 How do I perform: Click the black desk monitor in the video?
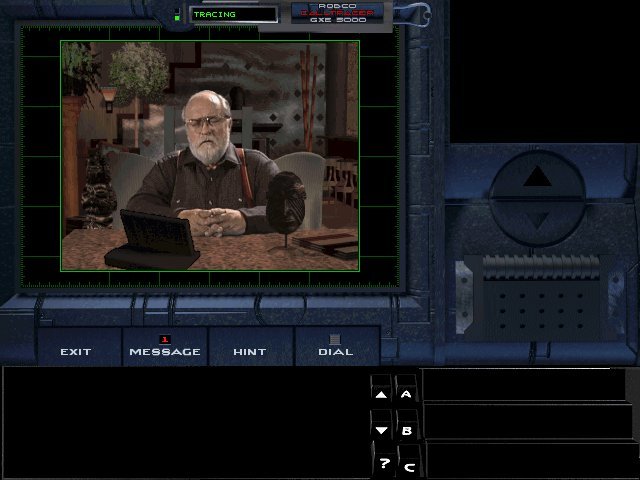152,240
